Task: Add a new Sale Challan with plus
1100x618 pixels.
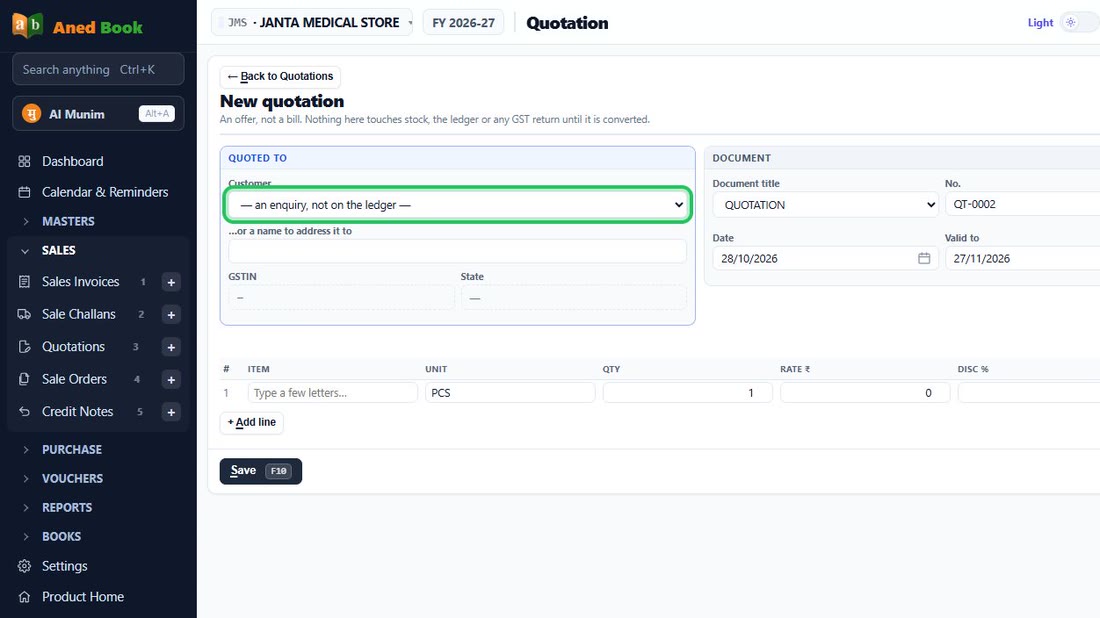Action: (x=170, y=314)
